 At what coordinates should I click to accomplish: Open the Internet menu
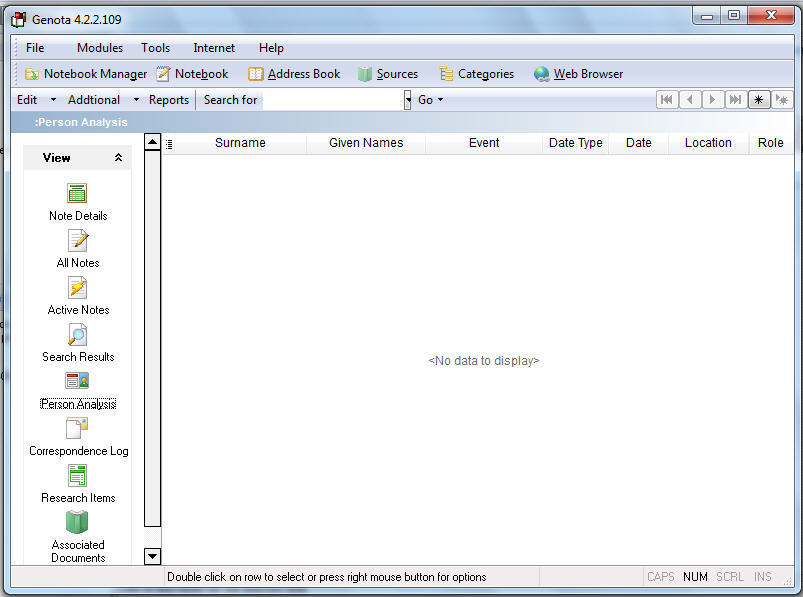[214, 48]
